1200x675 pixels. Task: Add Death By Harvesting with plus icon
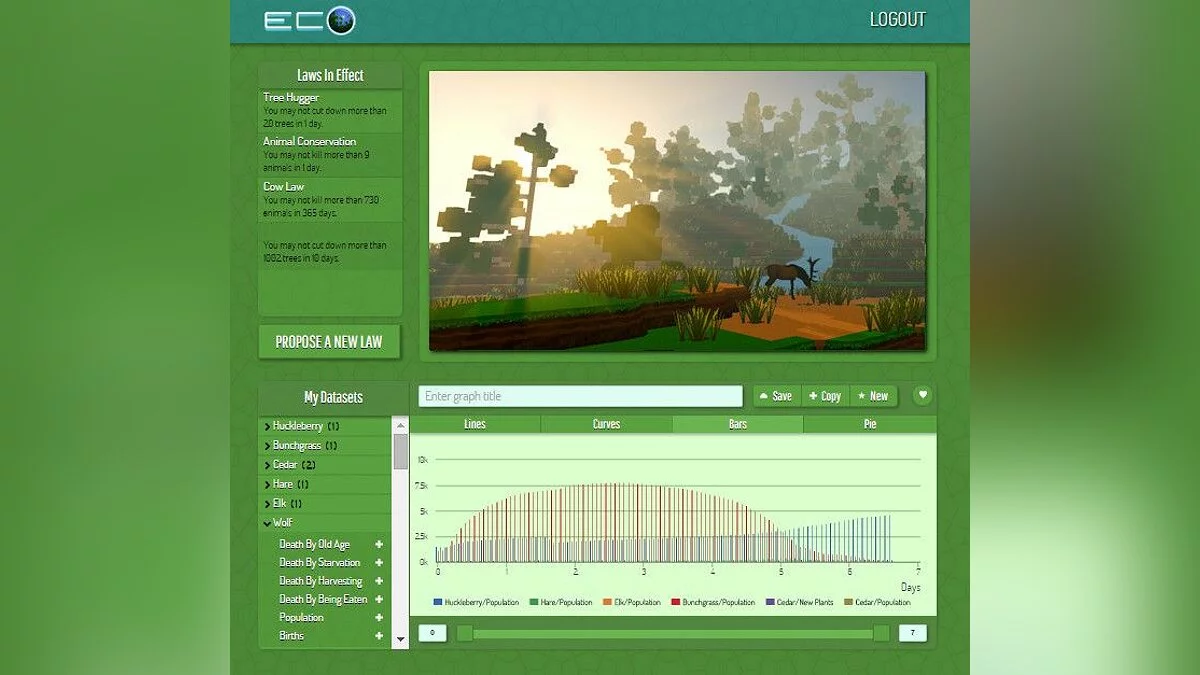tap(379, 581)
